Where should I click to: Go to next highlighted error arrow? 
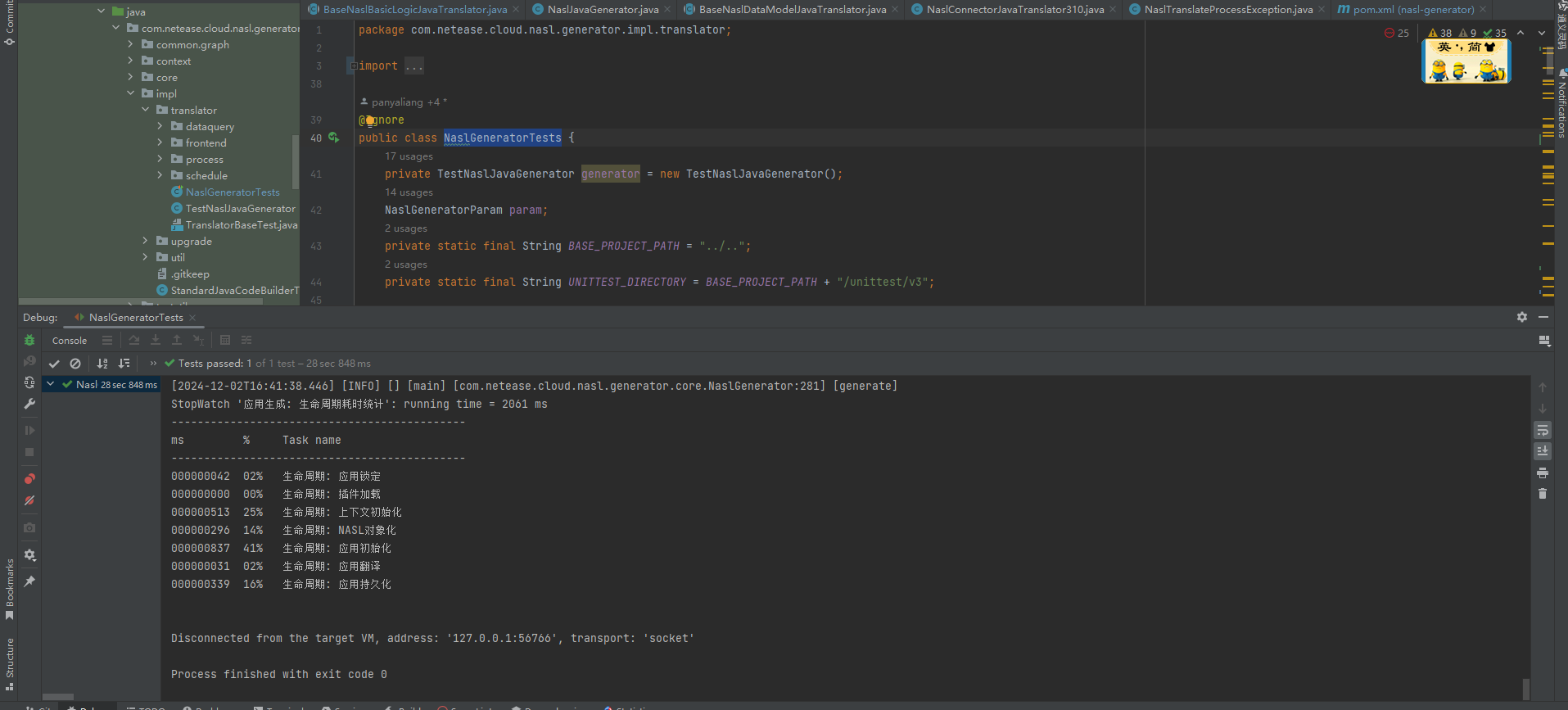point(1542,33)
